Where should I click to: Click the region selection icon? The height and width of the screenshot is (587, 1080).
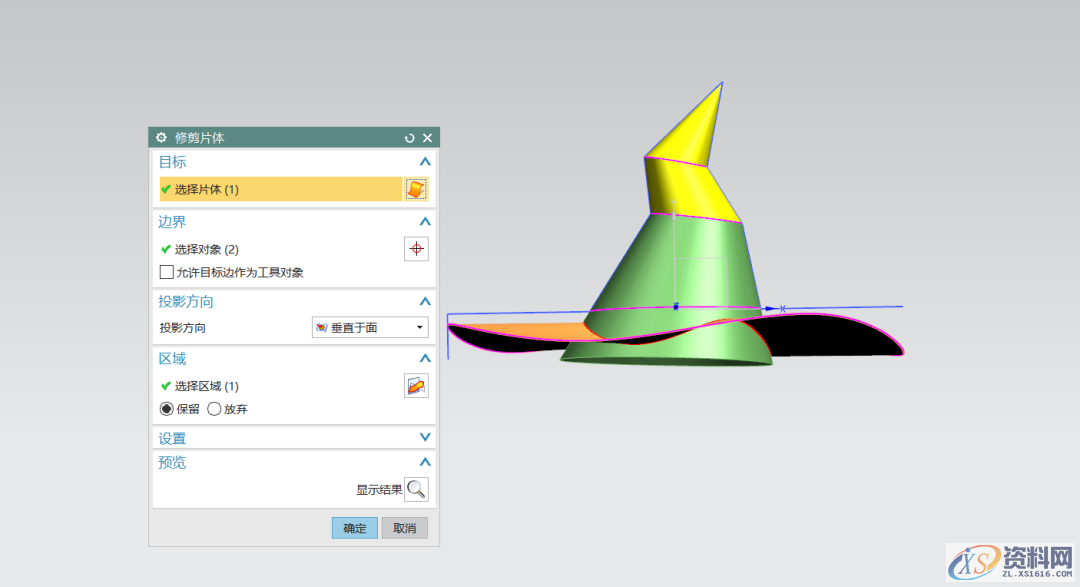416,386
